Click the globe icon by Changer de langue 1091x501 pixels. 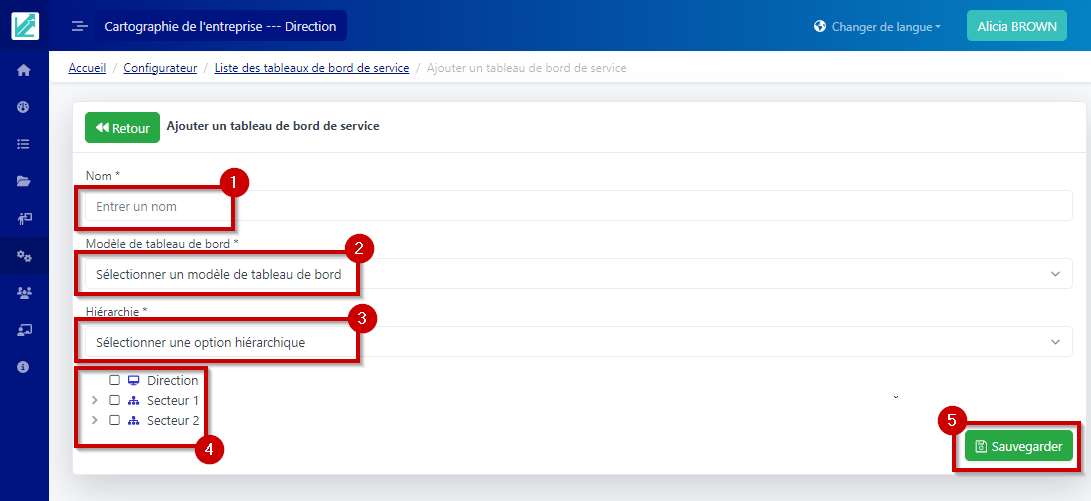tap(820, 26)
